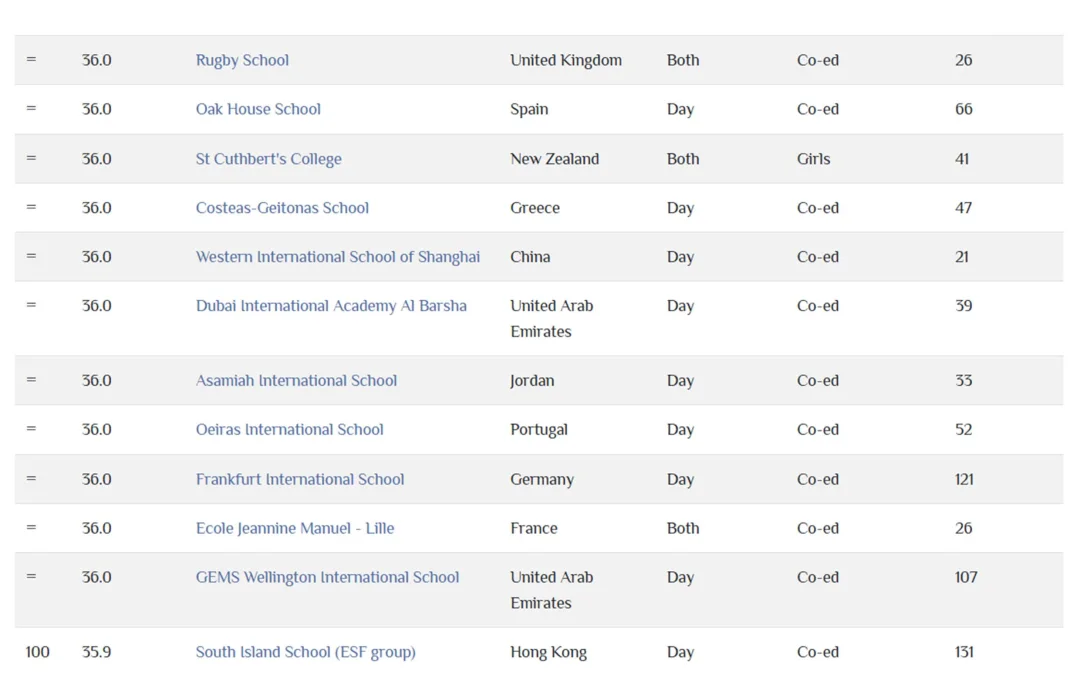The image size is (1080, 695).
Task: Open the Asamiah International School link
Action: pos(296,381)
